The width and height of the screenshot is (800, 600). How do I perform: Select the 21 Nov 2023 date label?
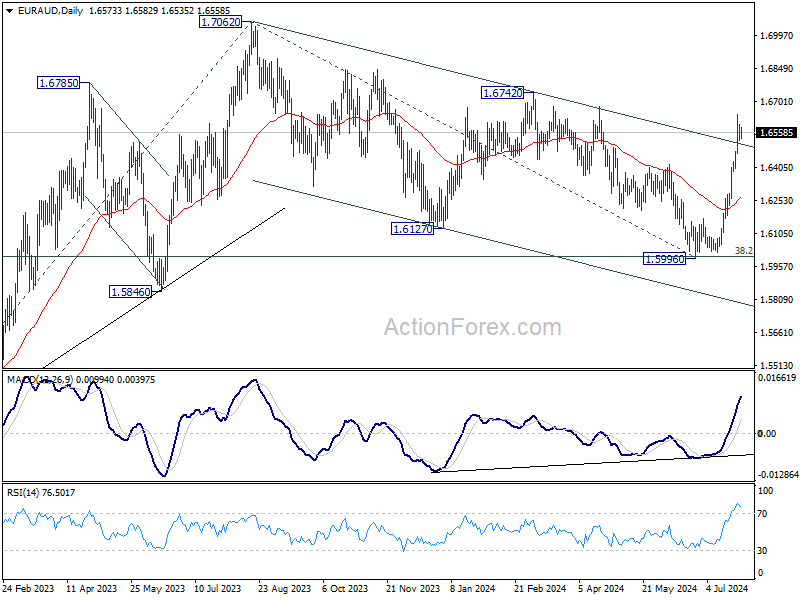pyautogui.click(x=413, y=588)
